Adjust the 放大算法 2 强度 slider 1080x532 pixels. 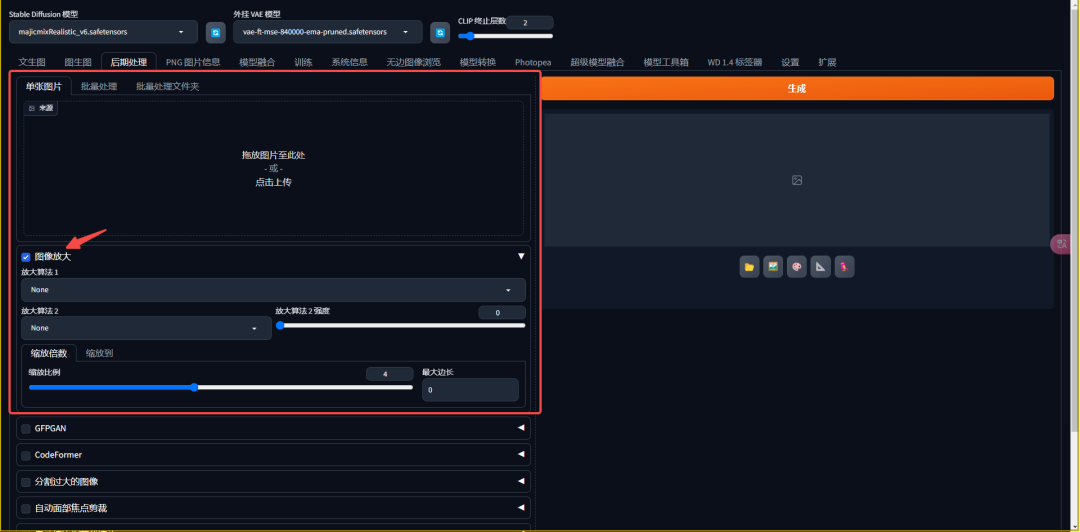[400, 325]
